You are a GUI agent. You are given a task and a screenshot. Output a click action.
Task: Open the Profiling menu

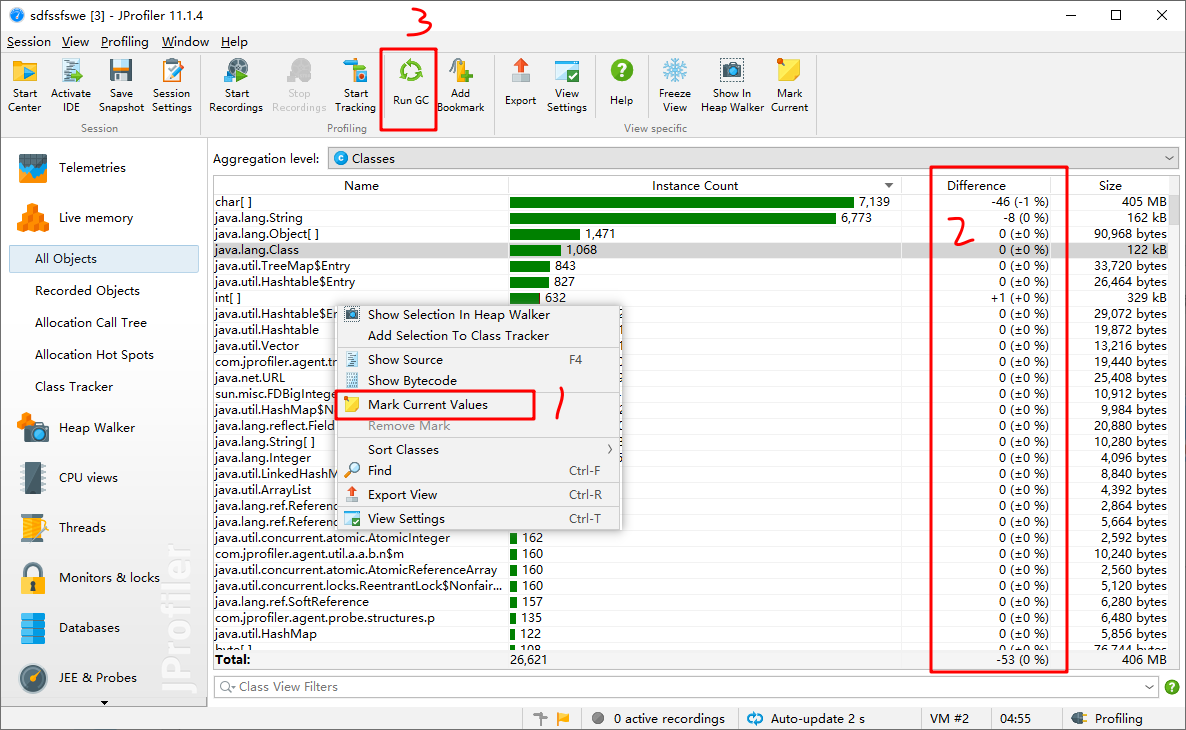click(125, 42)
